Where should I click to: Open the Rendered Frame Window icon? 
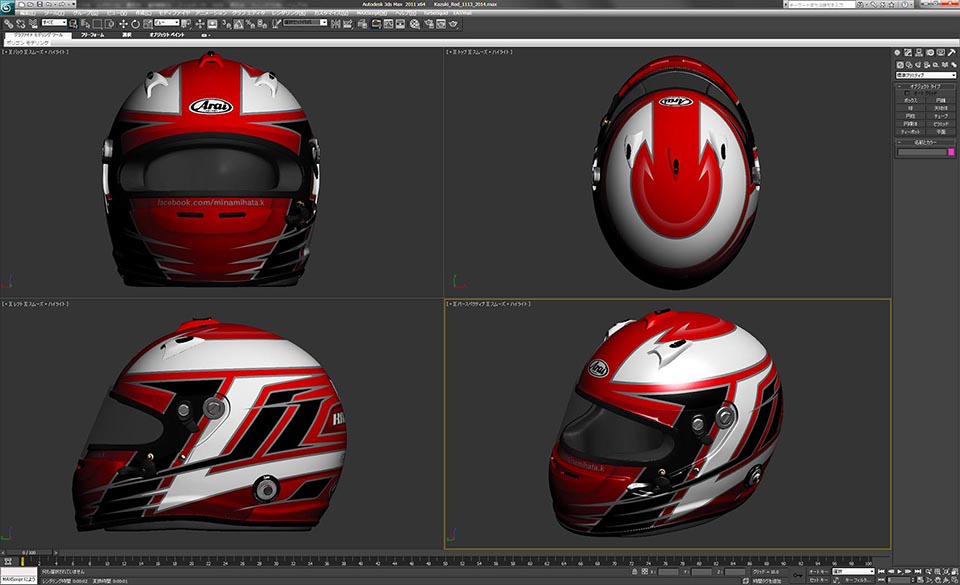pos(441,24)
